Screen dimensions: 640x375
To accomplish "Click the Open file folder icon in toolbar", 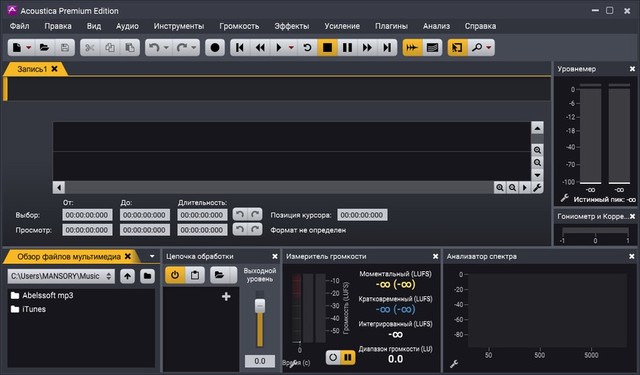I will pos(44,48).
